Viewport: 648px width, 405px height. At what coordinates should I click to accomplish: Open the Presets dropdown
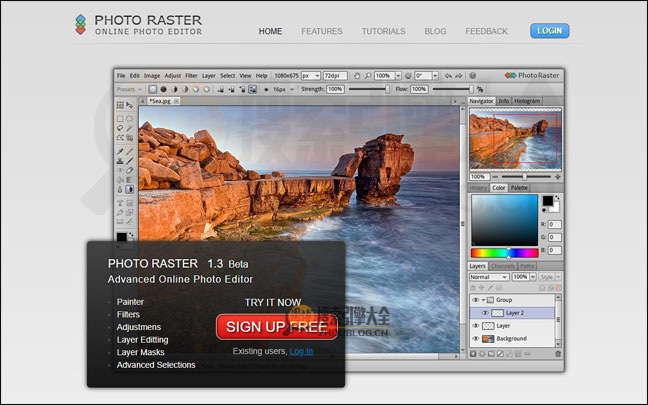click(129, 89)
